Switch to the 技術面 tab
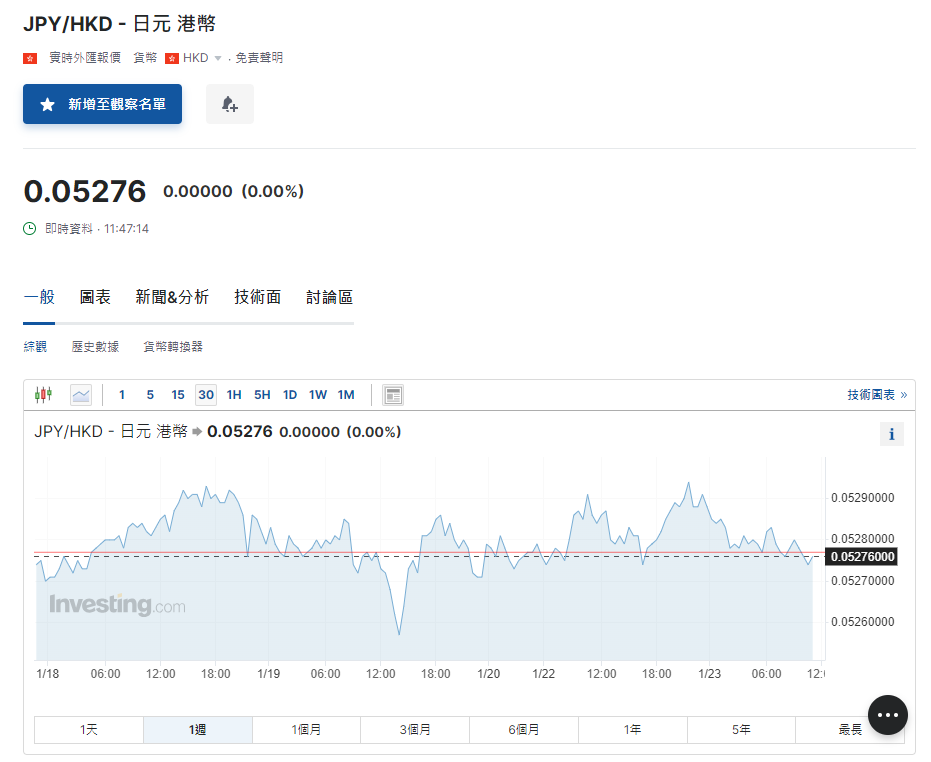 [257, 297]
